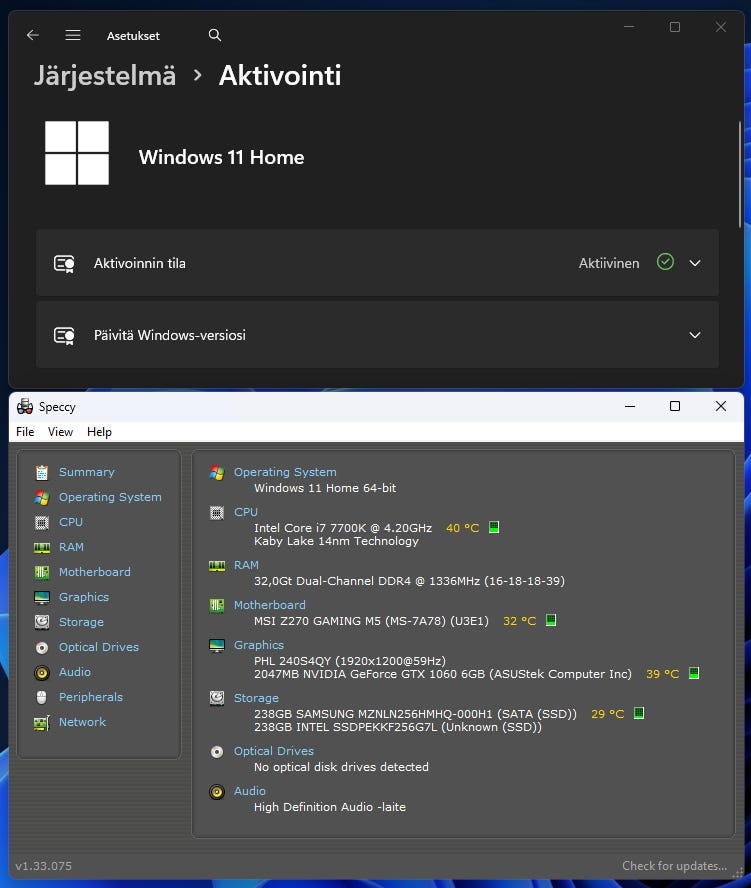Open the File menu in Speccy
Screen dimensions: 751x888
click(x=25, y=432)
